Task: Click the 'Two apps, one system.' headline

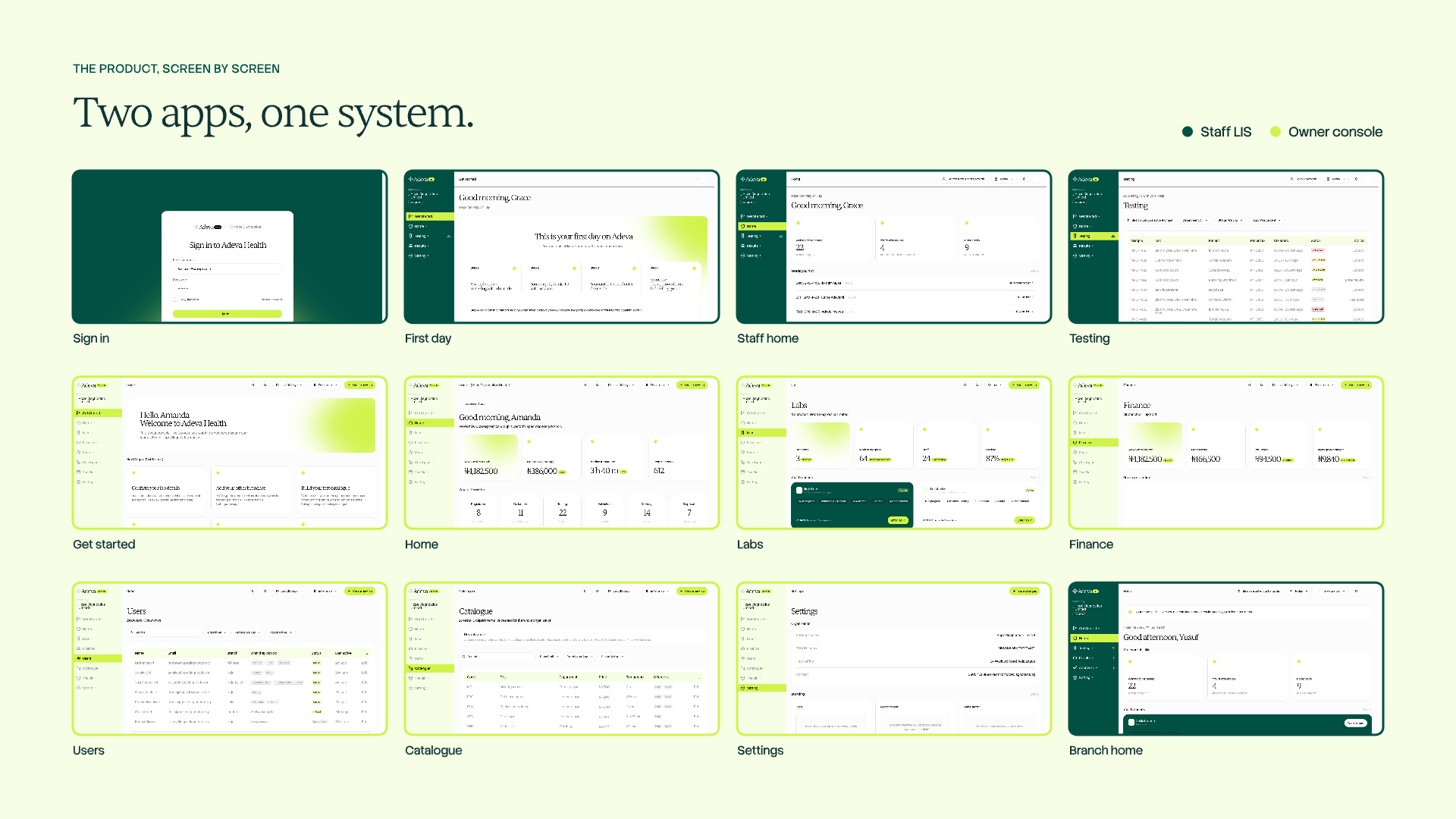Action: [273, 114]
